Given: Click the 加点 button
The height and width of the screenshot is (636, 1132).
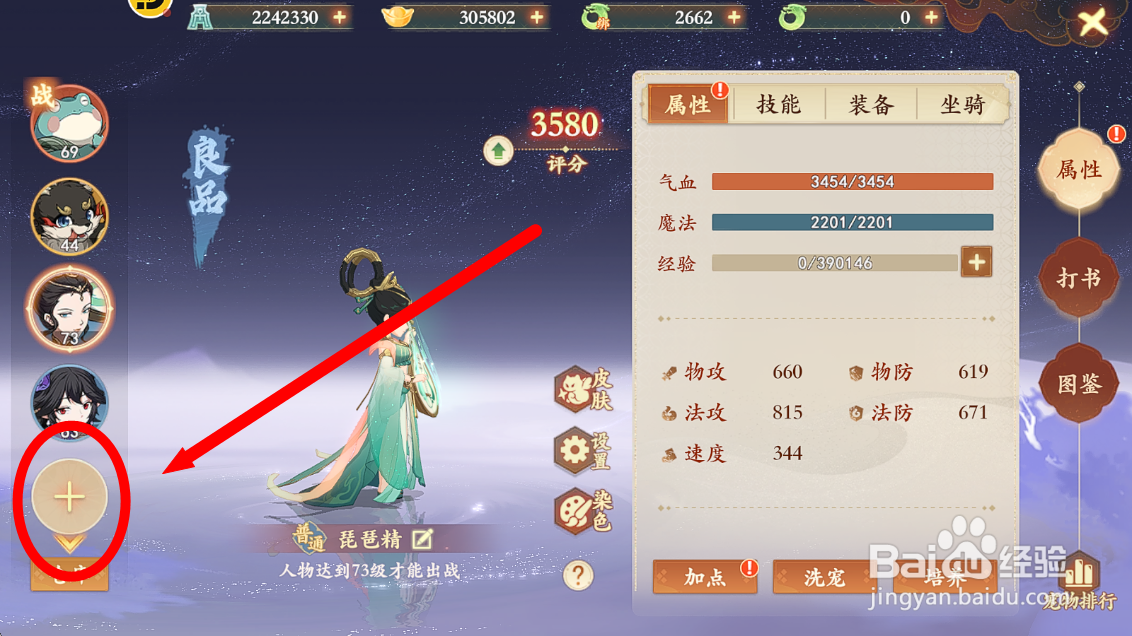Looking at the screenshot, I should coord(705,577).
